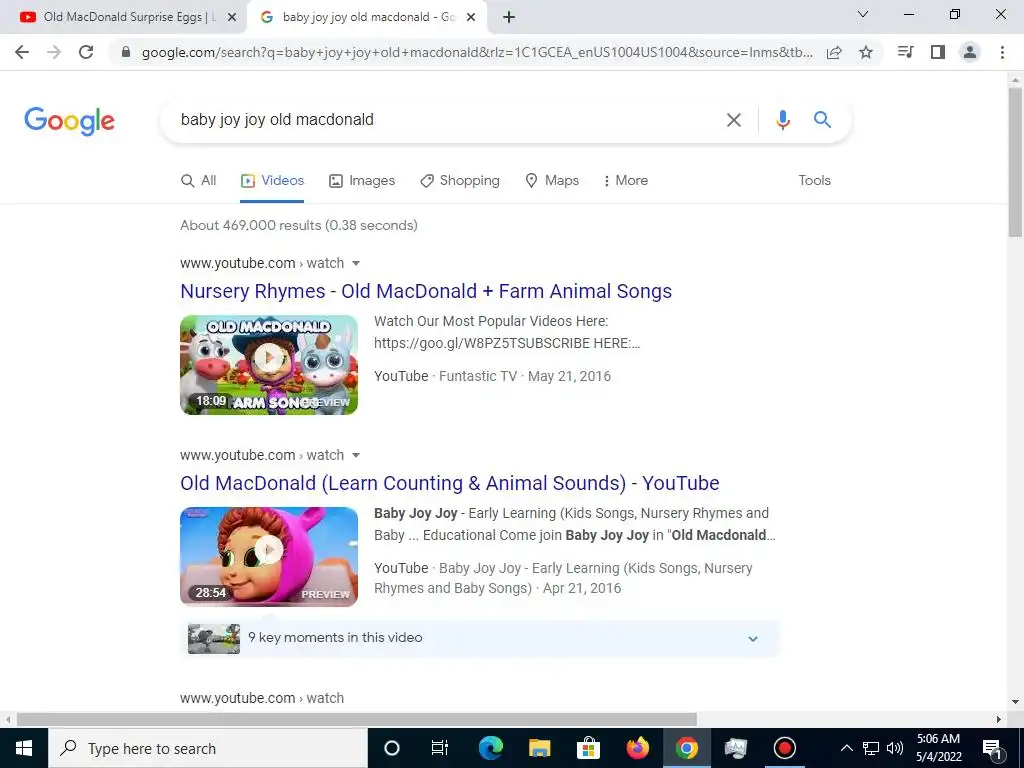Bookmark this page with the star icon

point(866,52)
